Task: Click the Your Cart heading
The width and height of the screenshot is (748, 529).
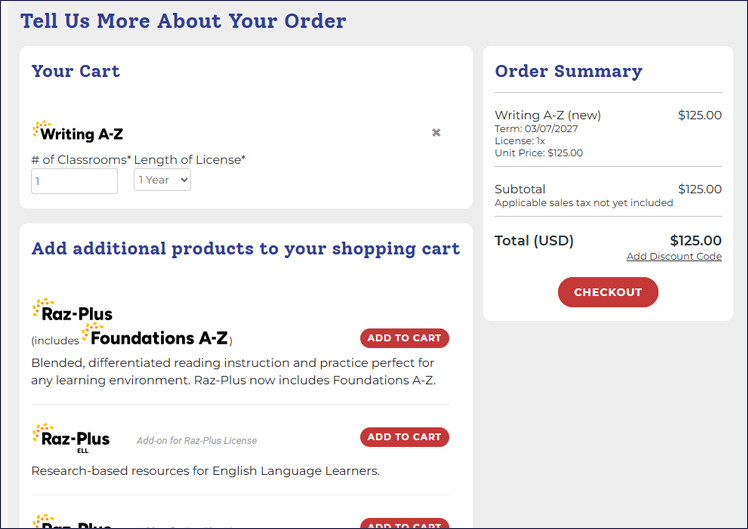Action: tap(75, 72)
